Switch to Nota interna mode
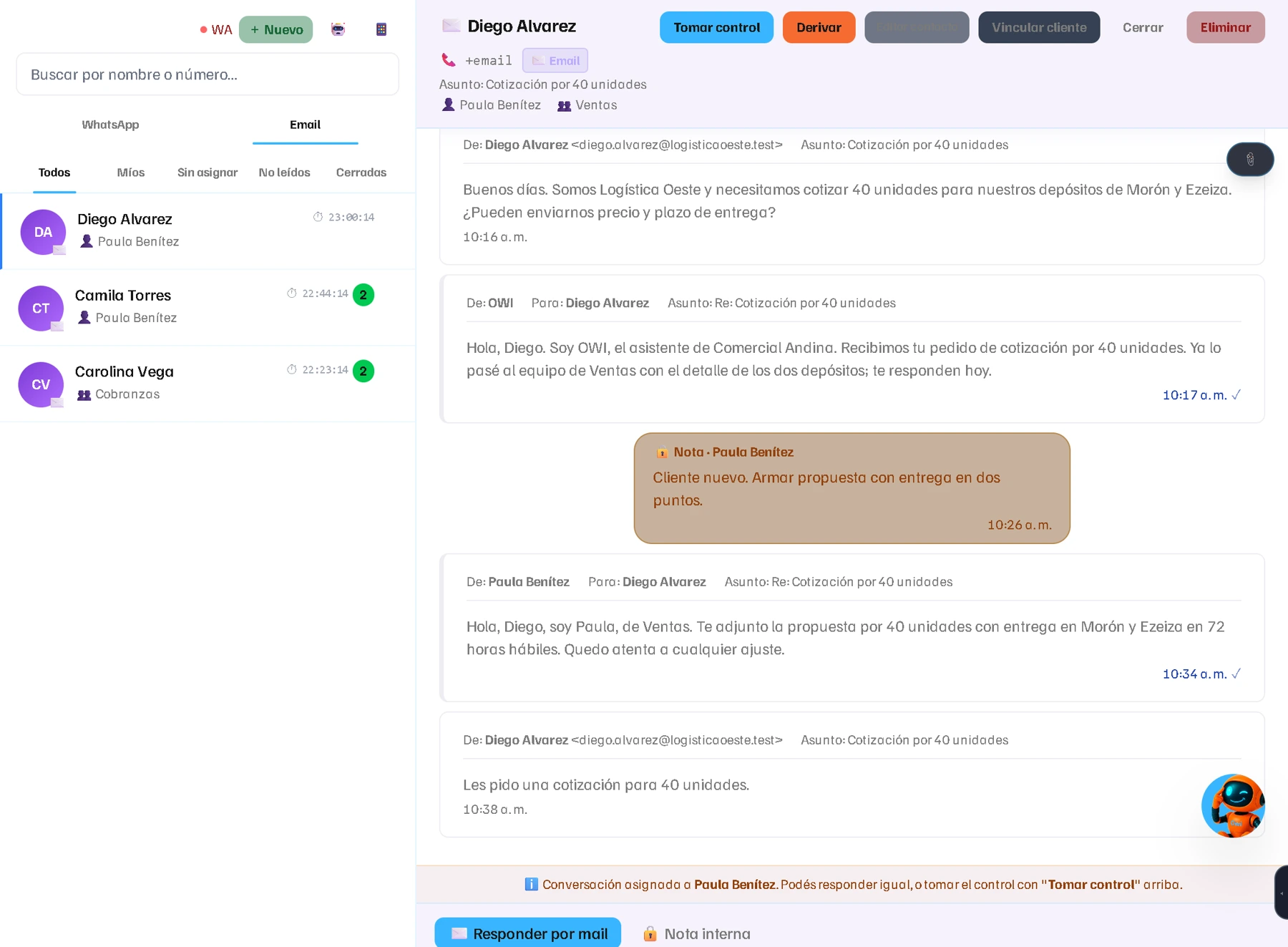The height and width of the screenshot is (947, 1288). coord(697,933)
